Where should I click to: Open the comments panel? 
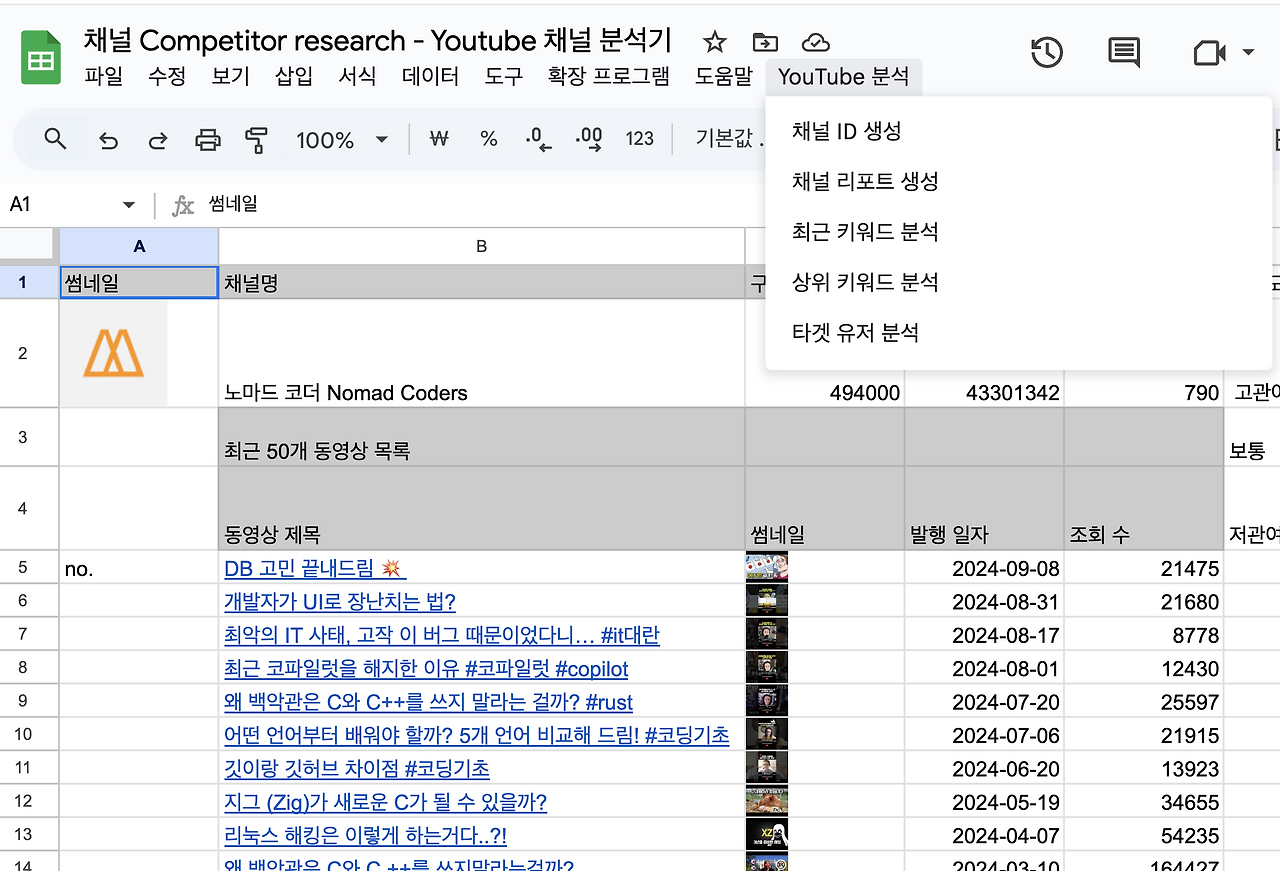1123,52
